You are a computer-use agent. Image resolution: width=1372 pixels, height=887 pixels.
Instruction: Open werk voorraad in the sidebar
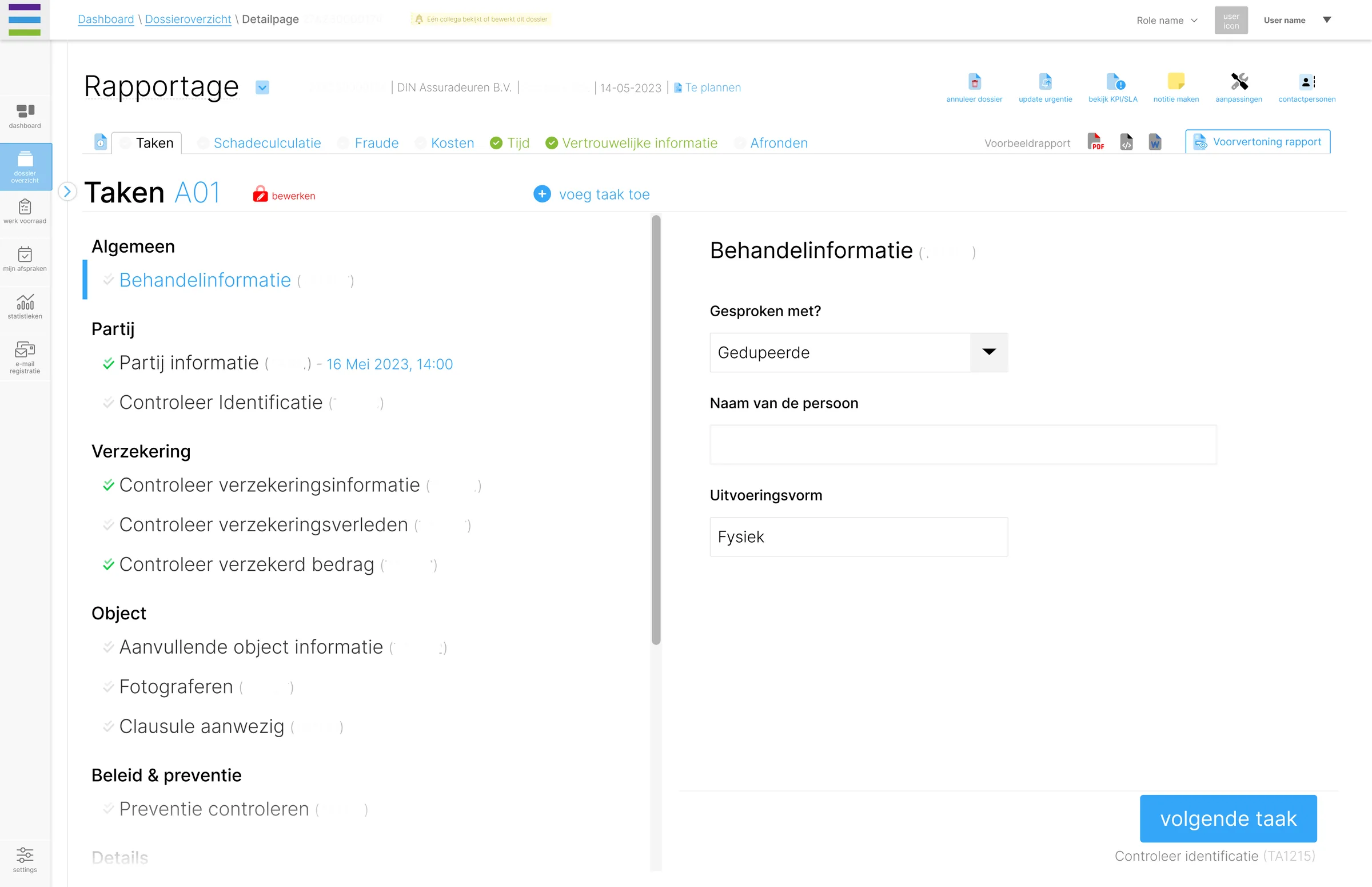click(x=25, y=211)
